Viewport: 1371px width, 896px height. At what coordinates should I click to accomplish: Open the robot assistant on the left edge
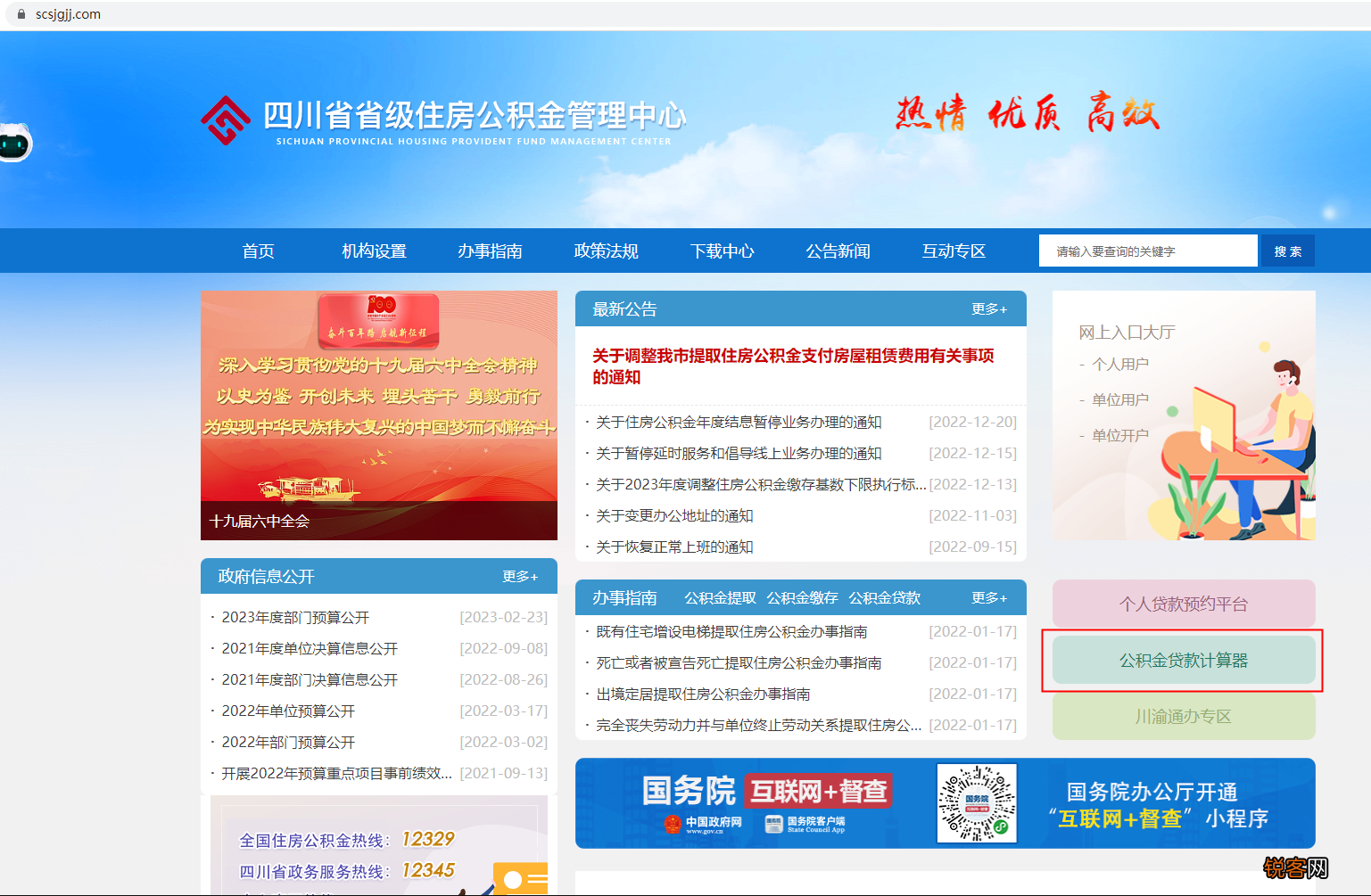(x=12, y=143)
